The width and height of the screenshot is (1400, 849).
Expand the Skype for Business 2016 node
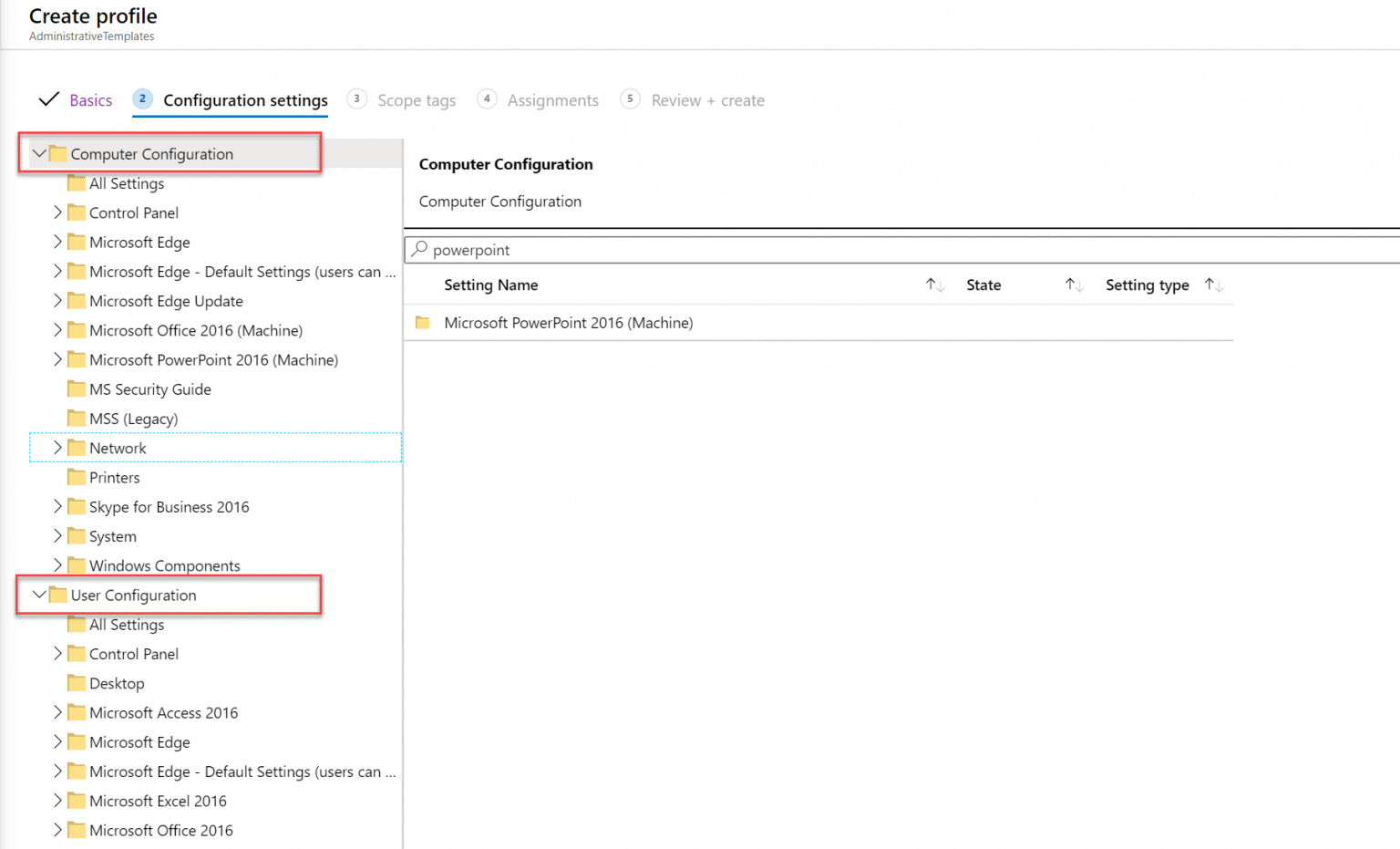[x=57, y=506]
